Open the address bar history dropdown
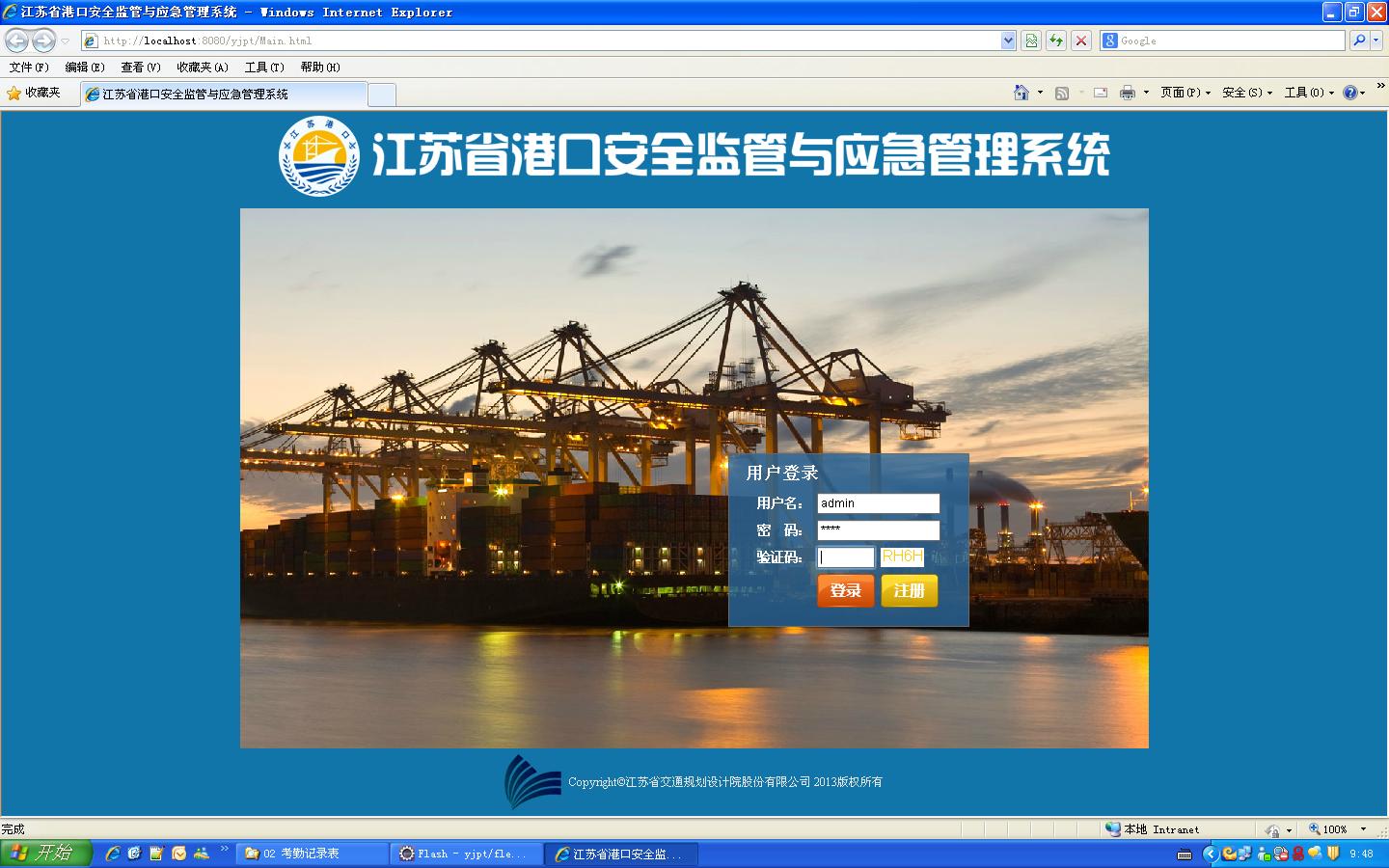This screenshot has width=1389, height=868. coord(1008,41)
